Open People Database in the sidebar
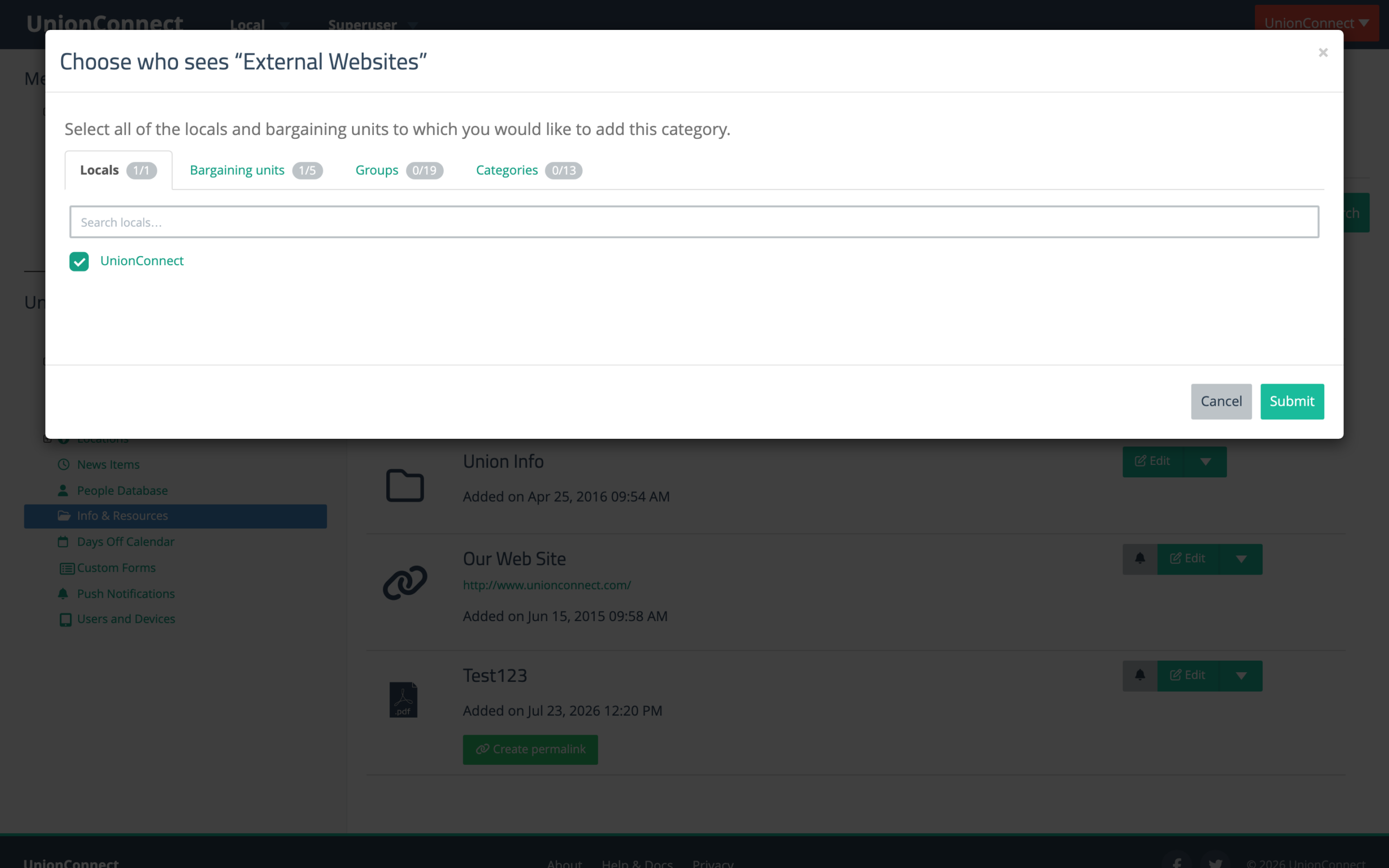The height and width of the screenshot is (868, 1389). tap(122, 490)
